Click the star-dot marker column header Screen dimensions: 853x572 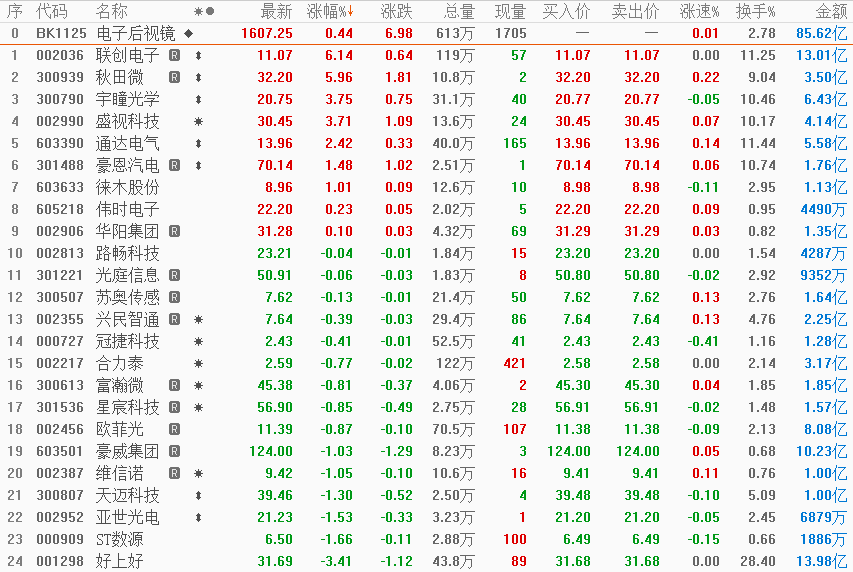(x=204, y=11)
